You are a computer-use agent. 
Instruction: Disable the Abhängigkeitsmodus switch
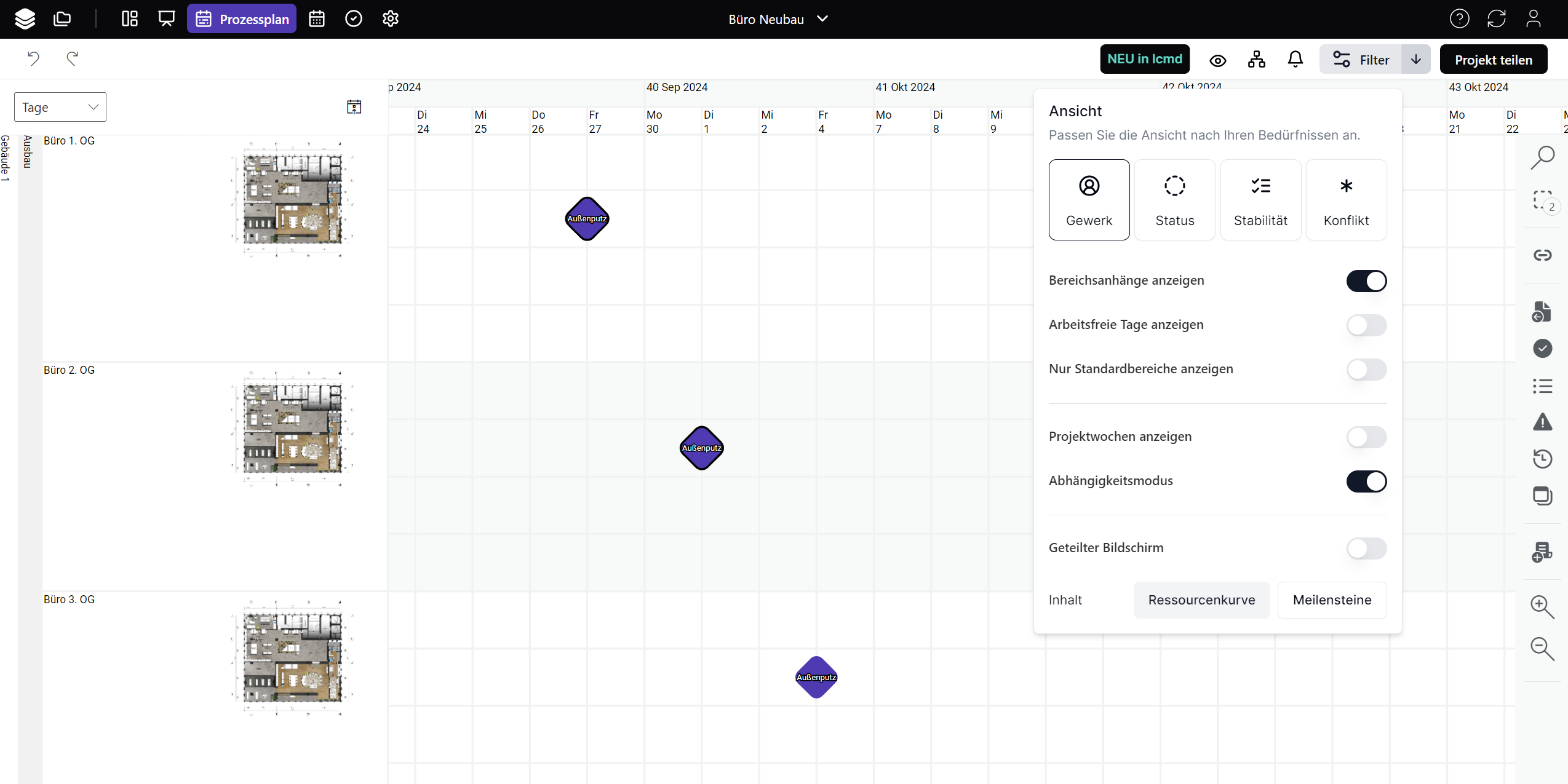point(1366,481)
